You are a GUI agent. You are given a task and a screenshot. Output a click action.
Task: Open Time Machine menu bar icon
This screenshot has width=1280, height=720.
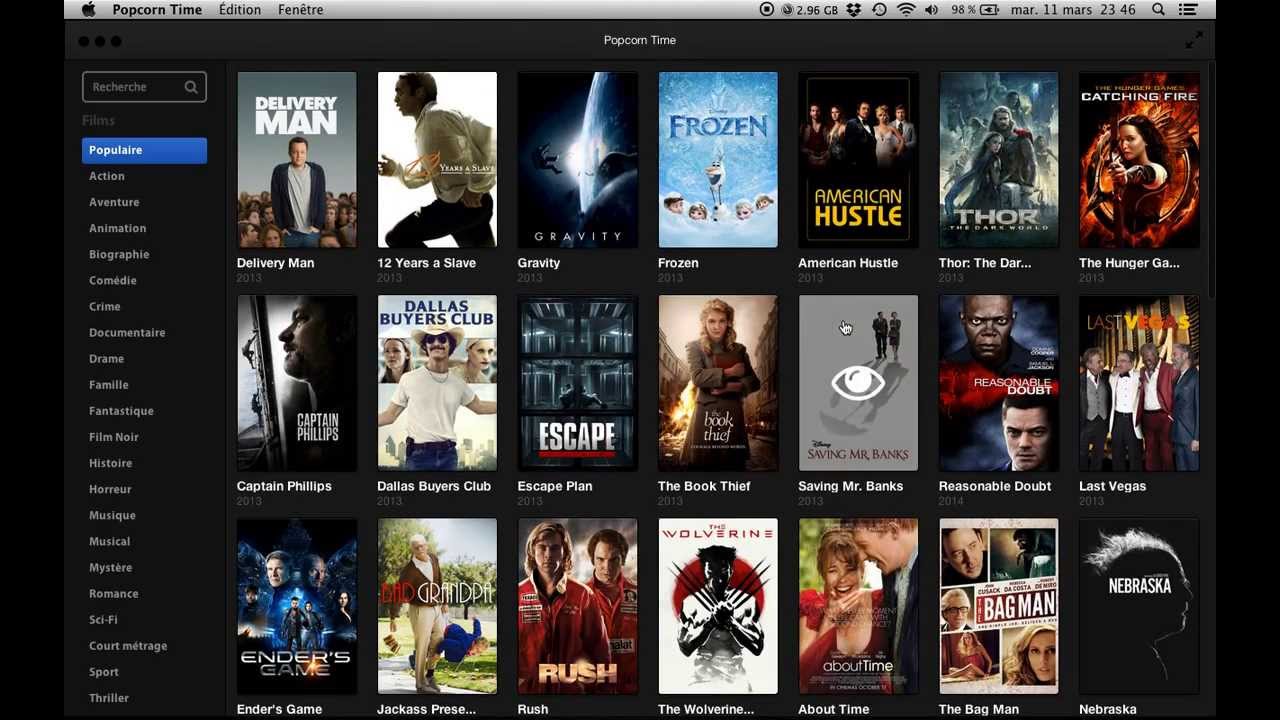click(879, 10)
